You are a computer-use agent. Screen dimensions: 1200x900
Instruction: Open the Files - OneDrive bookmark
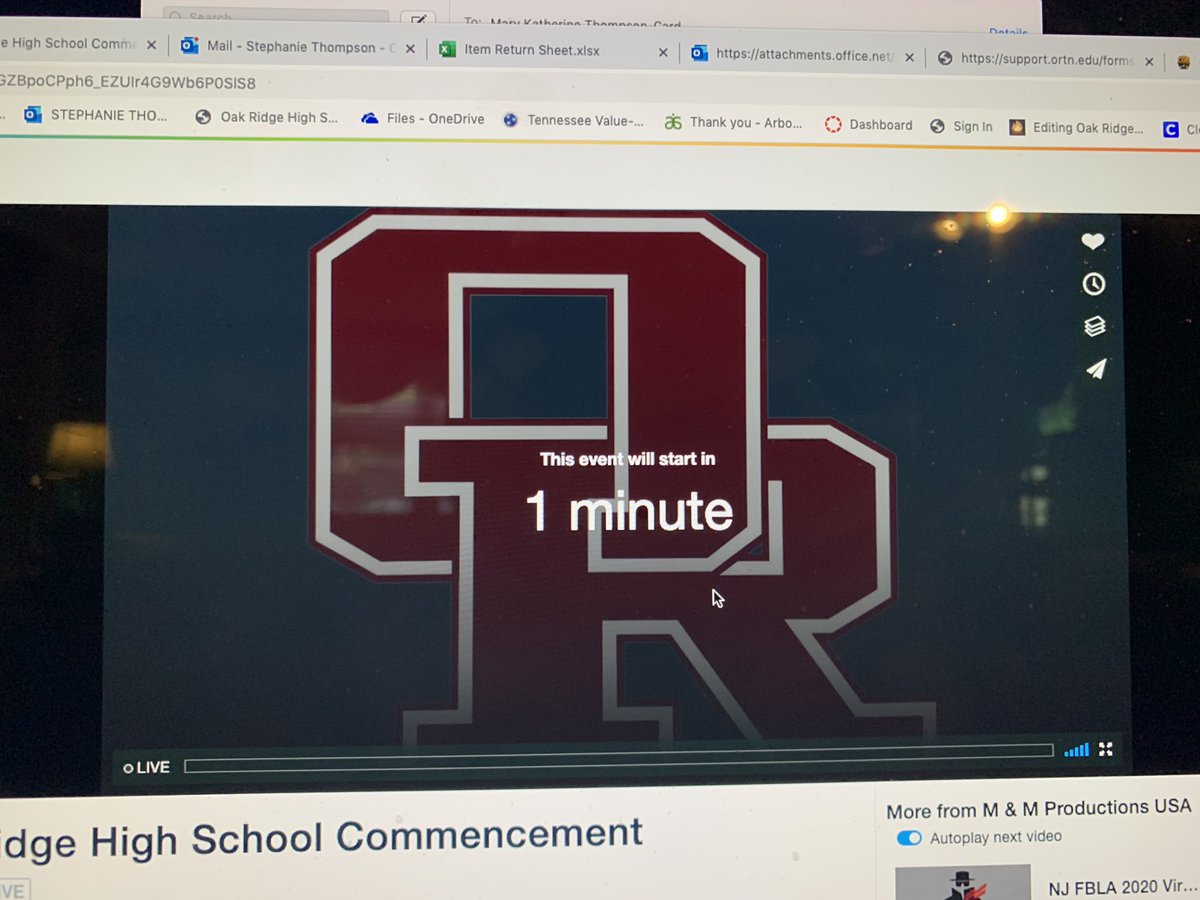(423, 119)
